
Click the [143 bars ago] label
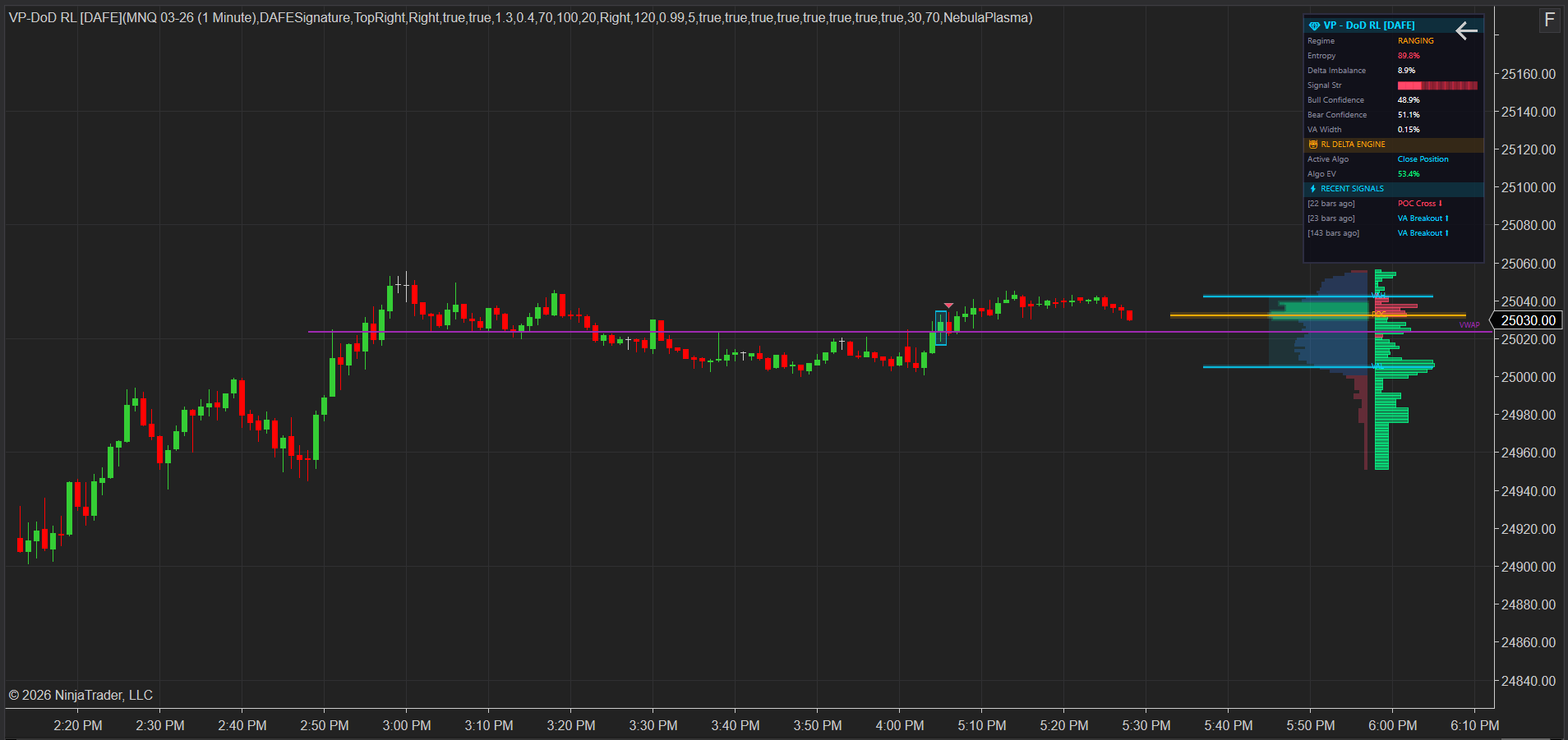[1334, 233]
